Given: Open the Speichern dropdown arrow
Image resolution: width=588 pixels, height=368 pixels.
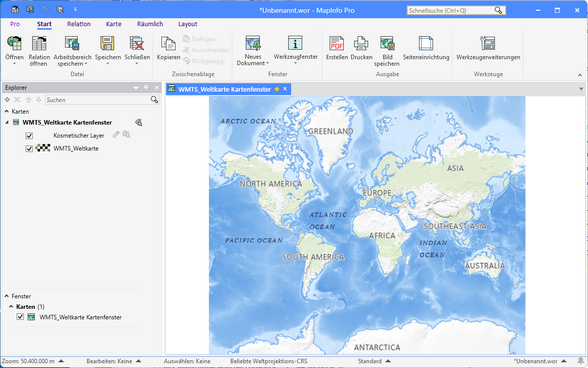Looking at the screenshot, I should (x=108, y=64).
